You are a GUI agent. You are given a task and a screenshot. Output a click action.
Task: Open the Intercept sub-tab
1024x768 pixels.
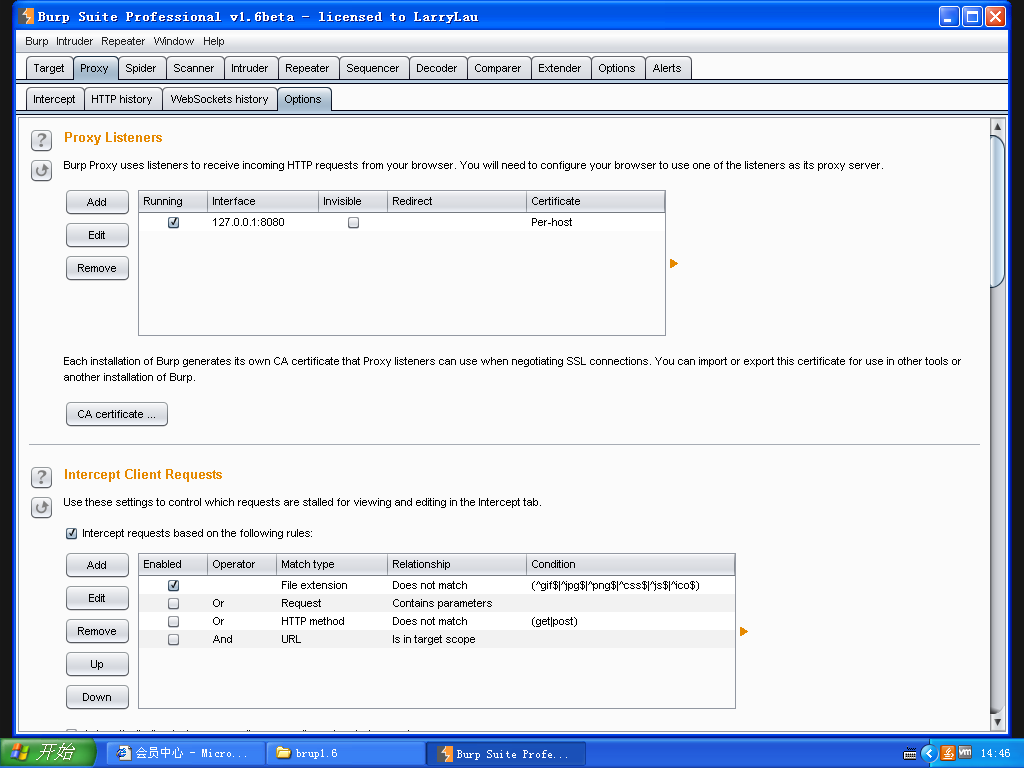click(54, 99)
